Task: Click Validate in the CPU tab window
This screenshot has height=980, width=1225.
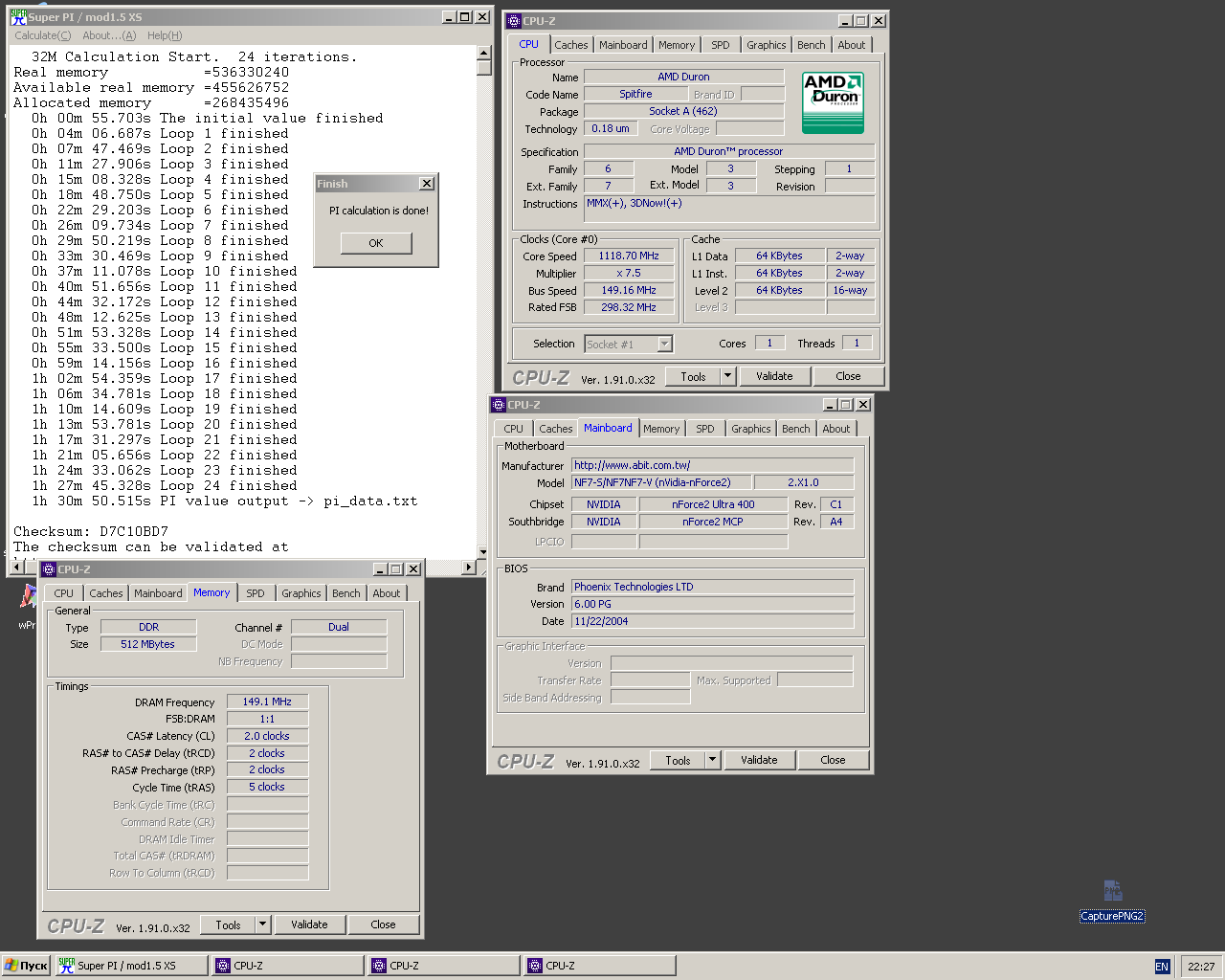Action: (x=774, y=377)
